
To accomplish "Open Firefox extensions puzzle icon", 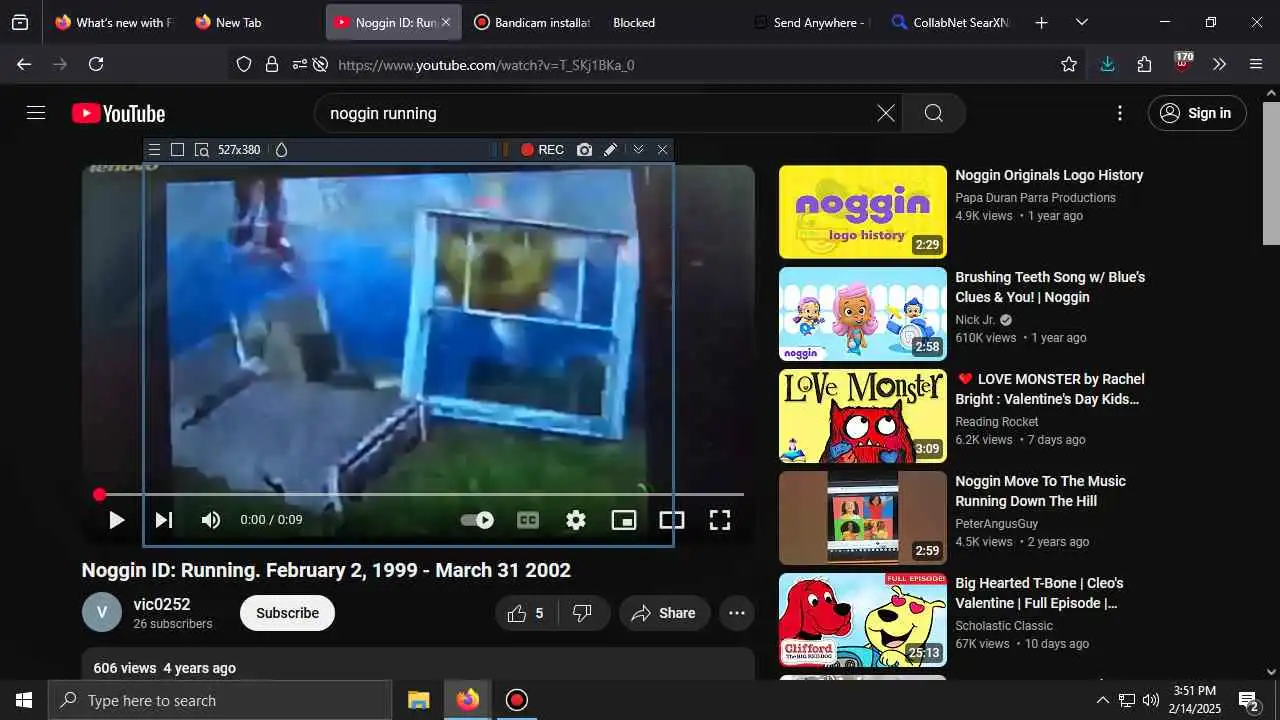I will point(1145,64).
